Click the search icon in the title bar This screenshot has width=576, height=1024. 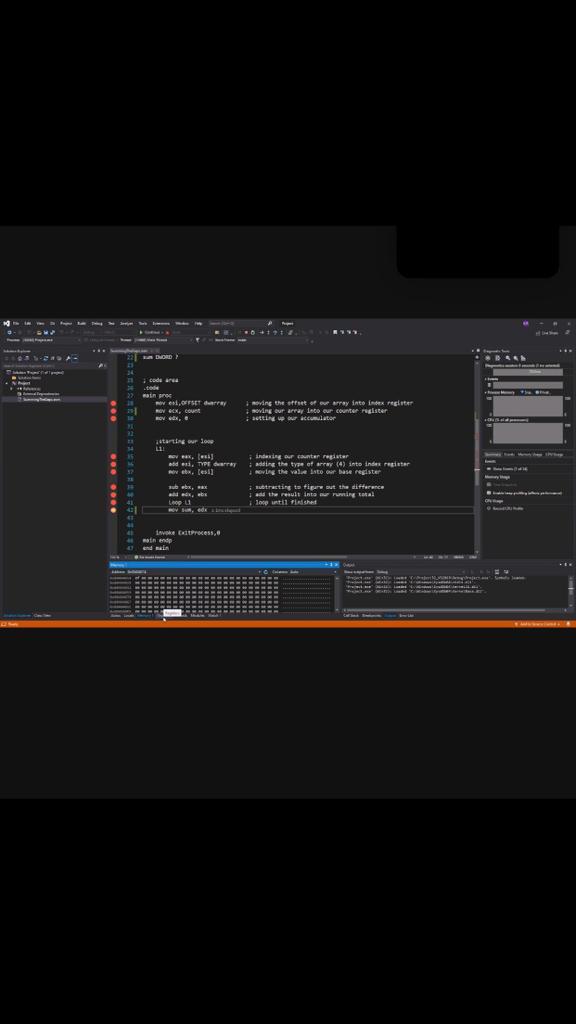point(270,323)
